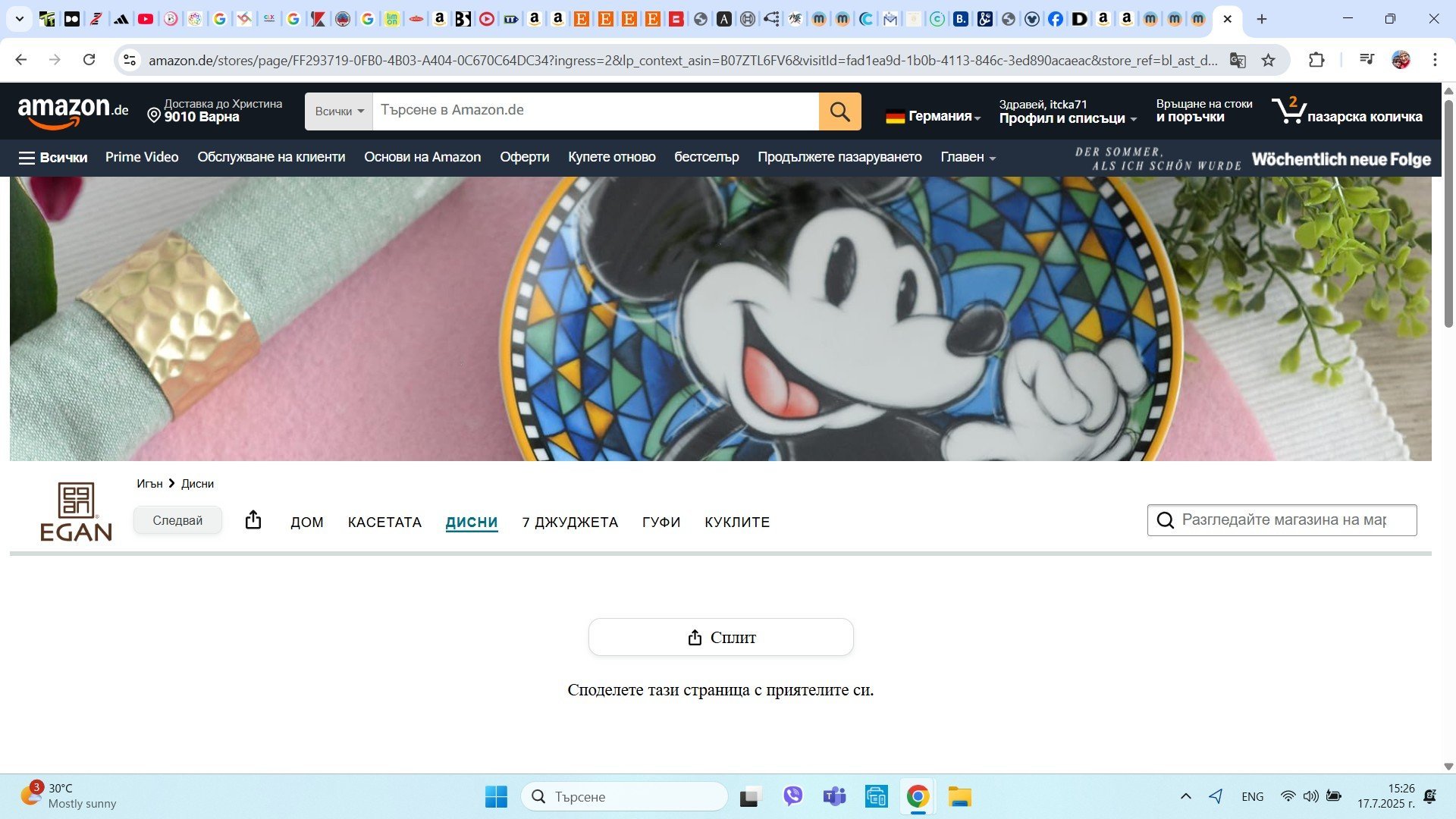Expand the Главен navigation dropdown
The image size is (1456, 819).
[x=968, y=157]
